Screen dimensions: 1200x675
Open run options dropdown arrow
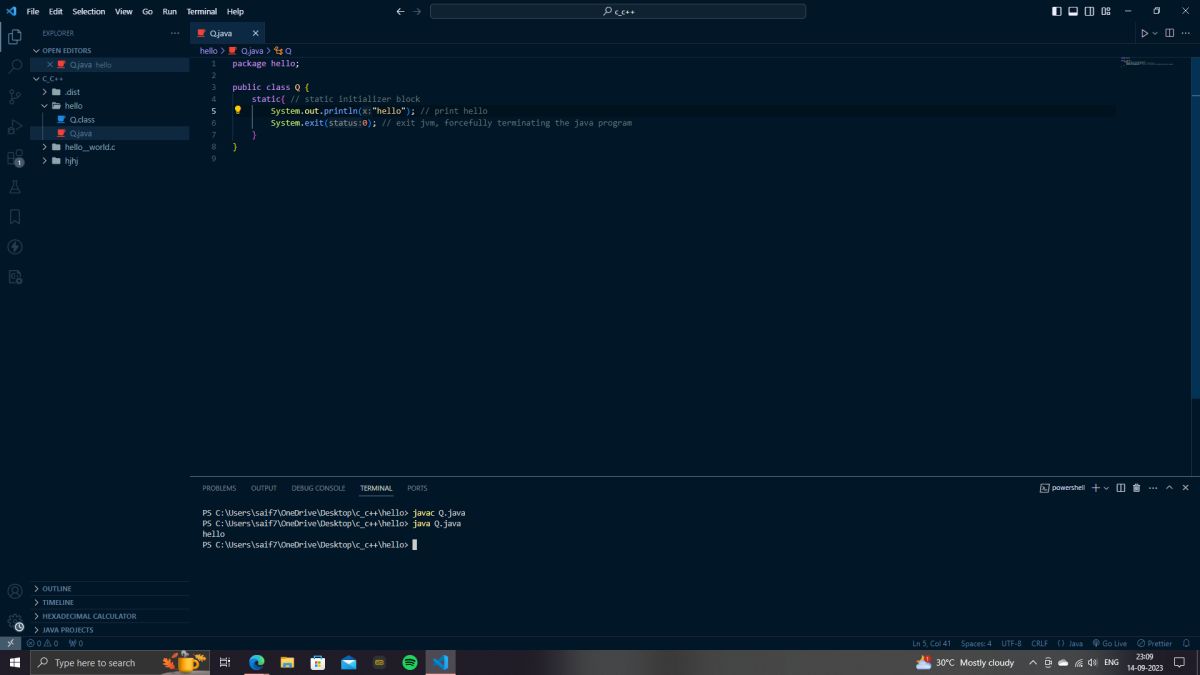1155,33
